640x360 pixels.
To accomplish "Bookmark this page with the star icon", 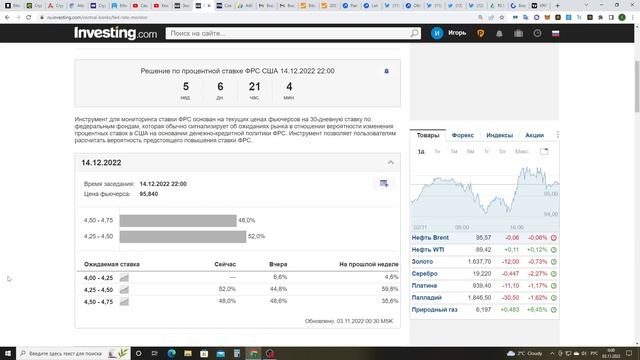I will click(x=502, y=18).
